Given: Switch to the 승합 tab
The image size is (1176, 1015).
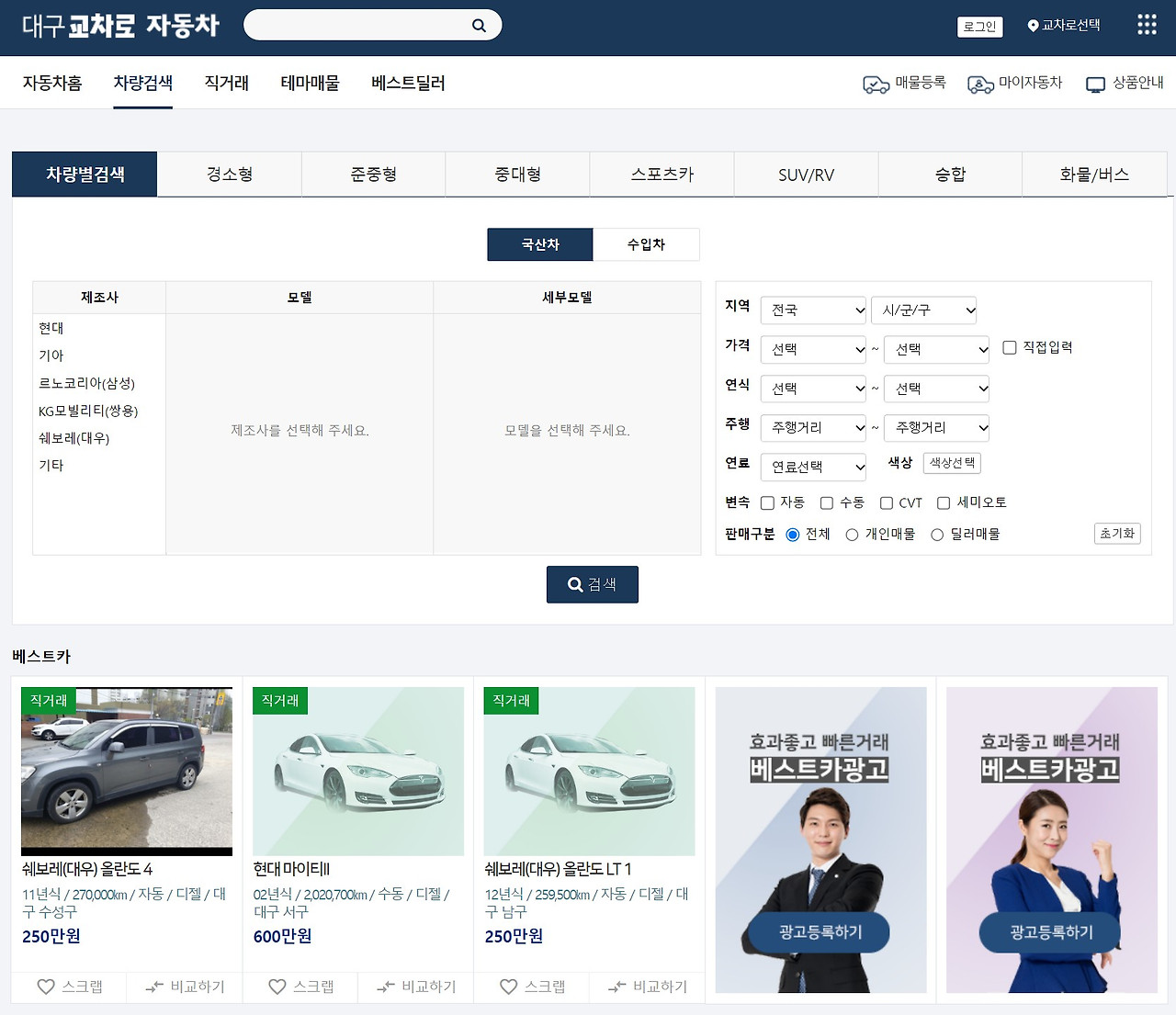Looking at the screenshot, I should 951,175.
